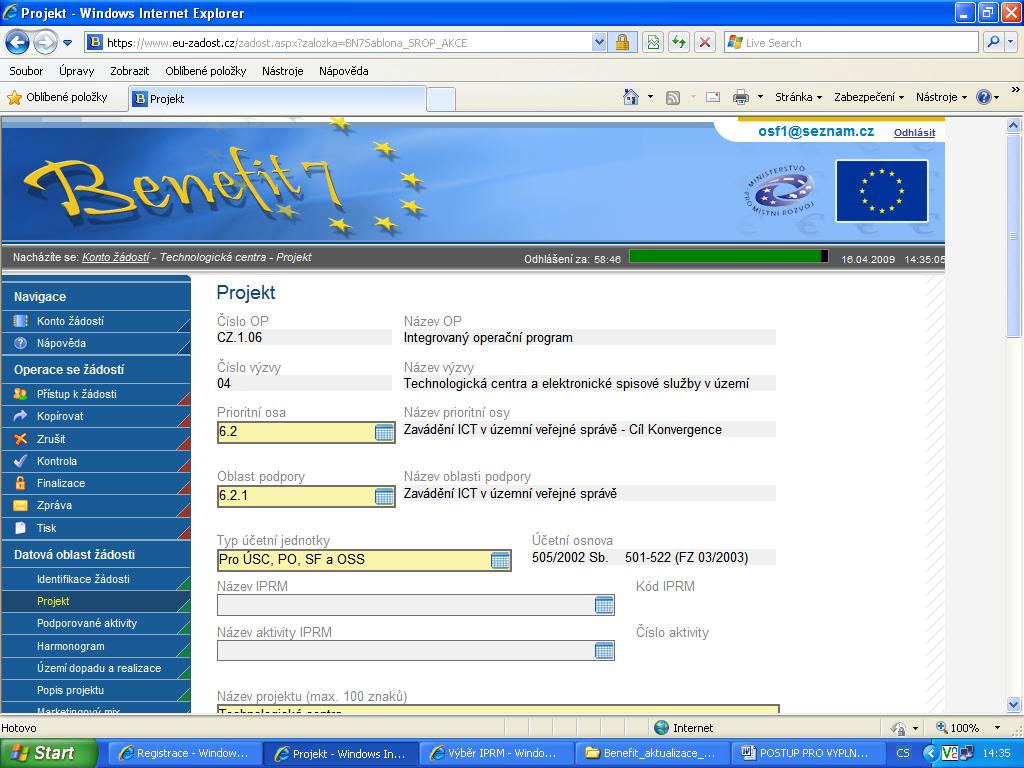Open the address bar history dropdown
This screenshot has height=768, width=1024.
(599, 43)
